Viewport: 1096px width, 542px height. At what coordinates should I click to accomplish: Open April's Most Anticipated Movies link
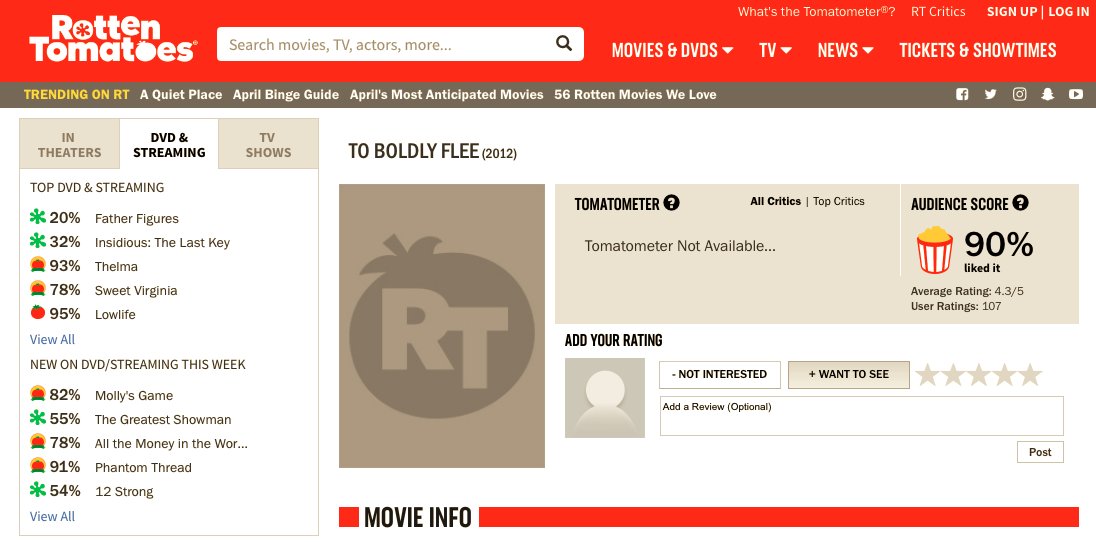(447, 94)
